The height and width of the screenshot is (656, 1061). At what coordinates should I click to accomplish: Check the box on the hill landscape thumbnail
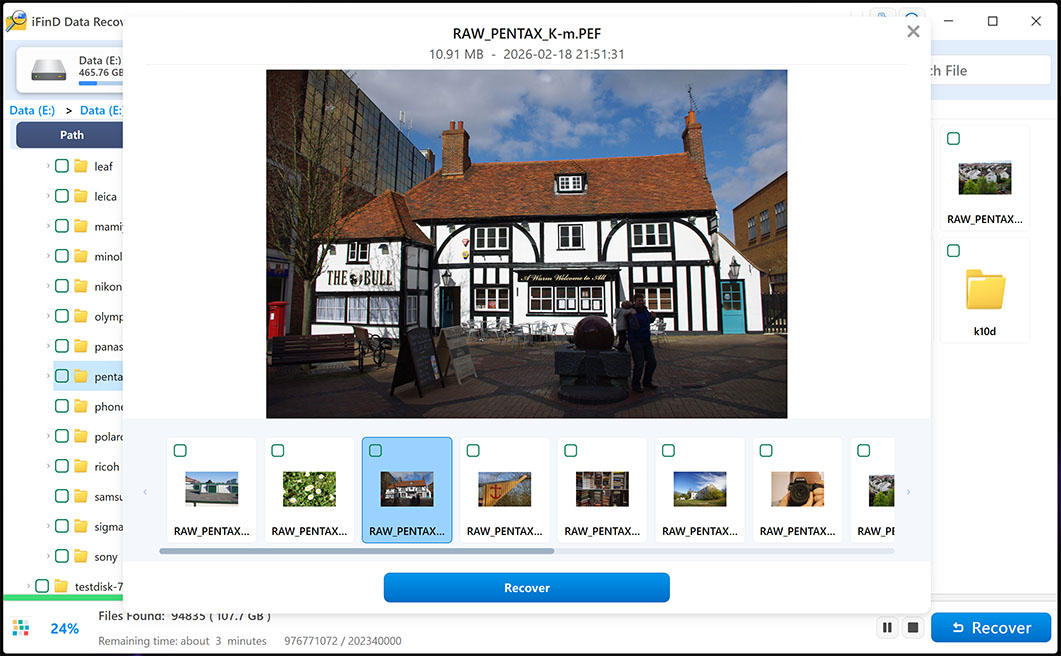pos(668,450)
